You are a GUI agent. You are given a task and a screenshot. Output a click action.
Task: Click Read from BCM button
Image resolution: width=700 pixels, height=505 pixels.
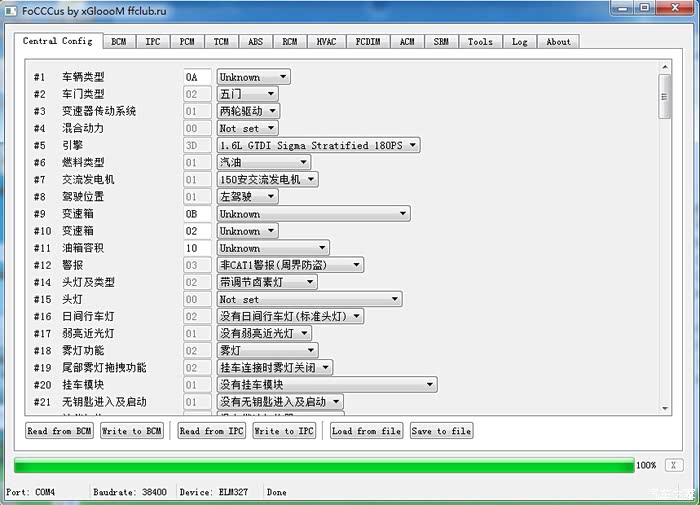coord(59,431)
